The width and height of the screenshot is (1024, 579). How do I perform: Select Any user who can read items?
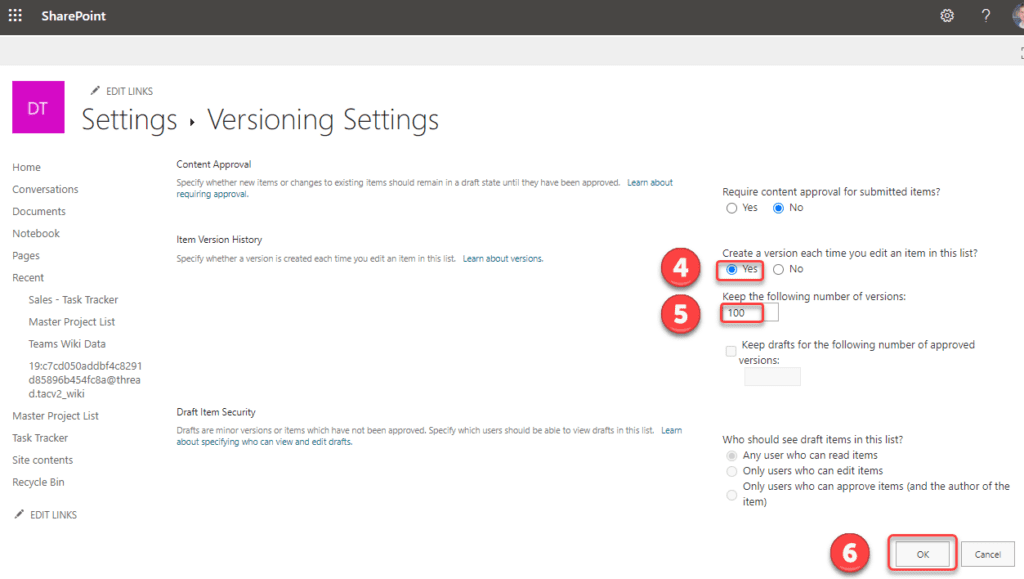(x=731, y=456)
